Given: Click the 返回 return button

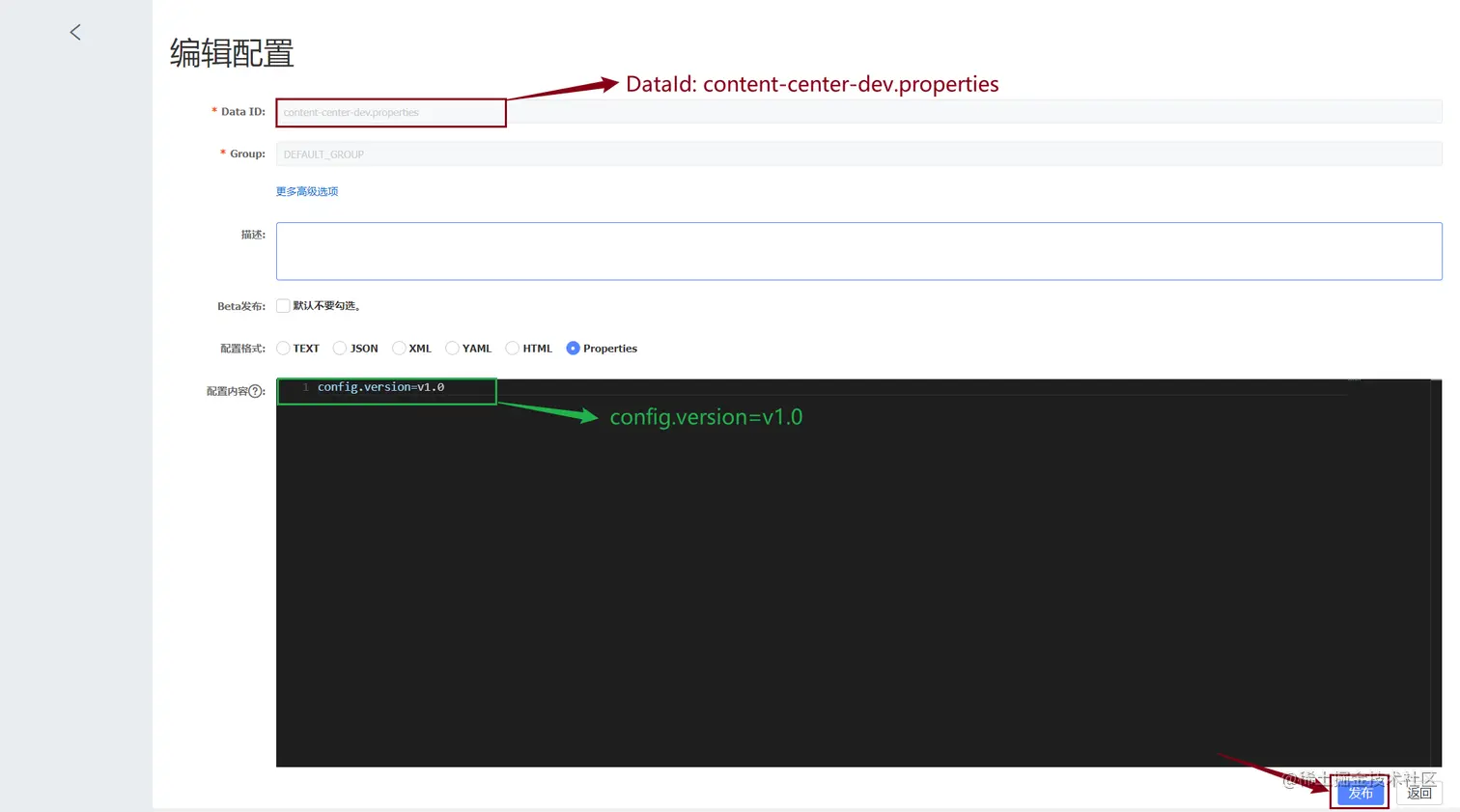Looking at the screenshot, I should pos(1418,793).
